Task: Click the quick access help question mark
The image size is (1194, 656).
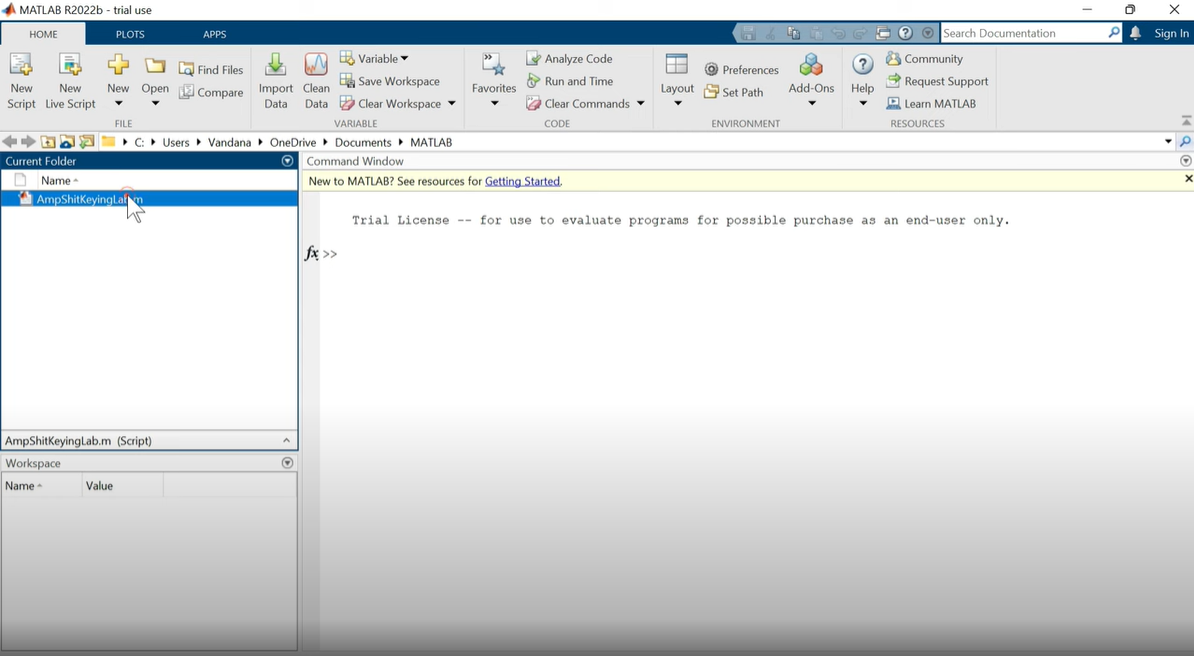Action: coord(905,33)
